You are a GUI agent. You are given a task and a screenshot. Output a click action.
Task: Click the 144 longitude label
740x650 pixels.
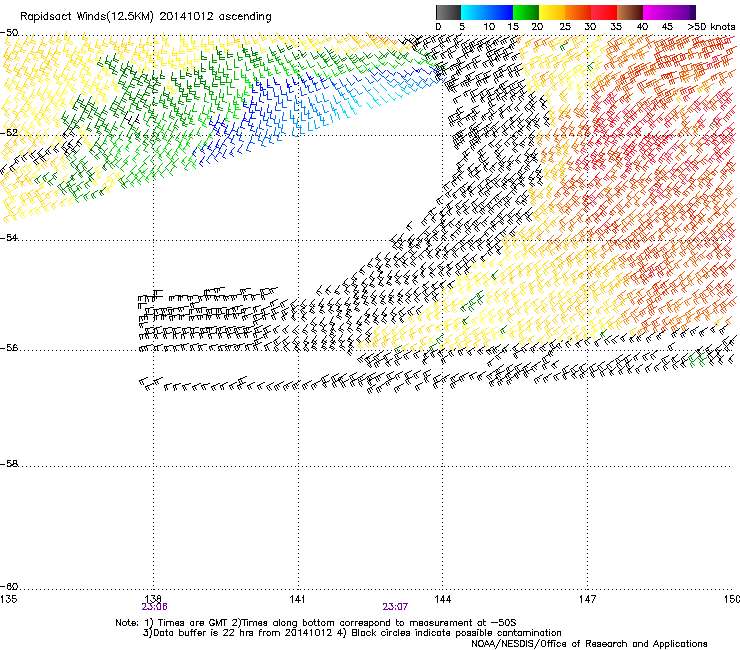click(x=442, y=599)
